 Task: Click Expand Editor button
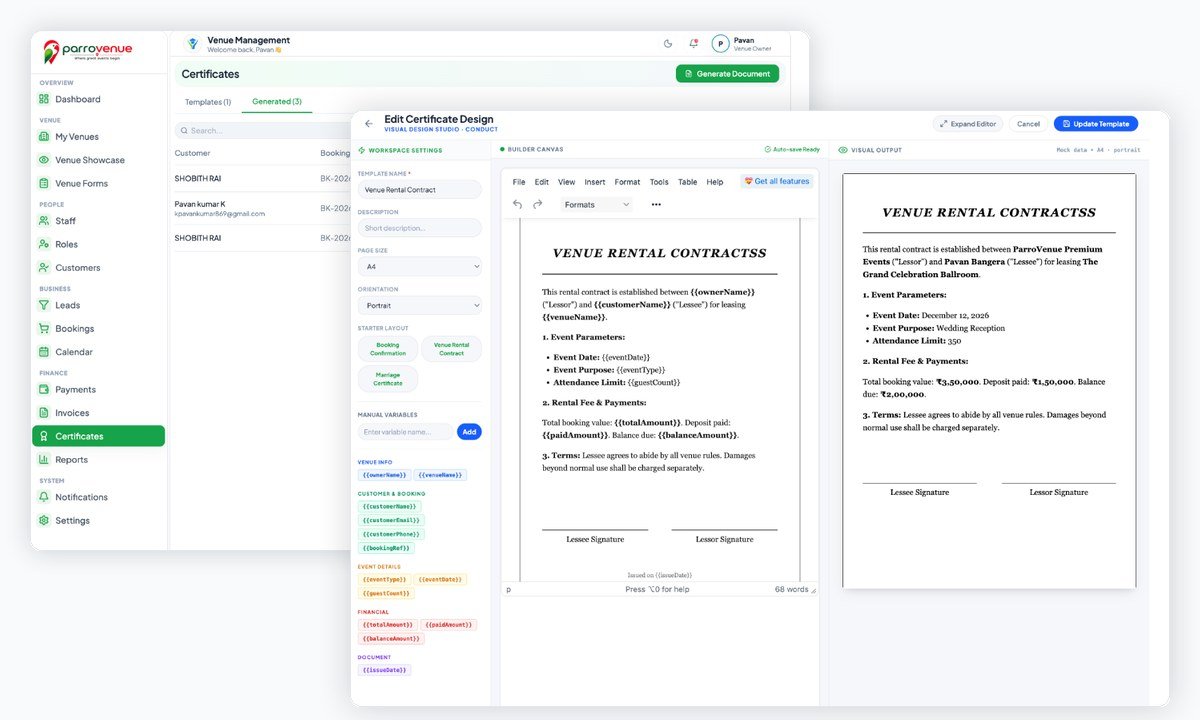(x=968, y=124)
